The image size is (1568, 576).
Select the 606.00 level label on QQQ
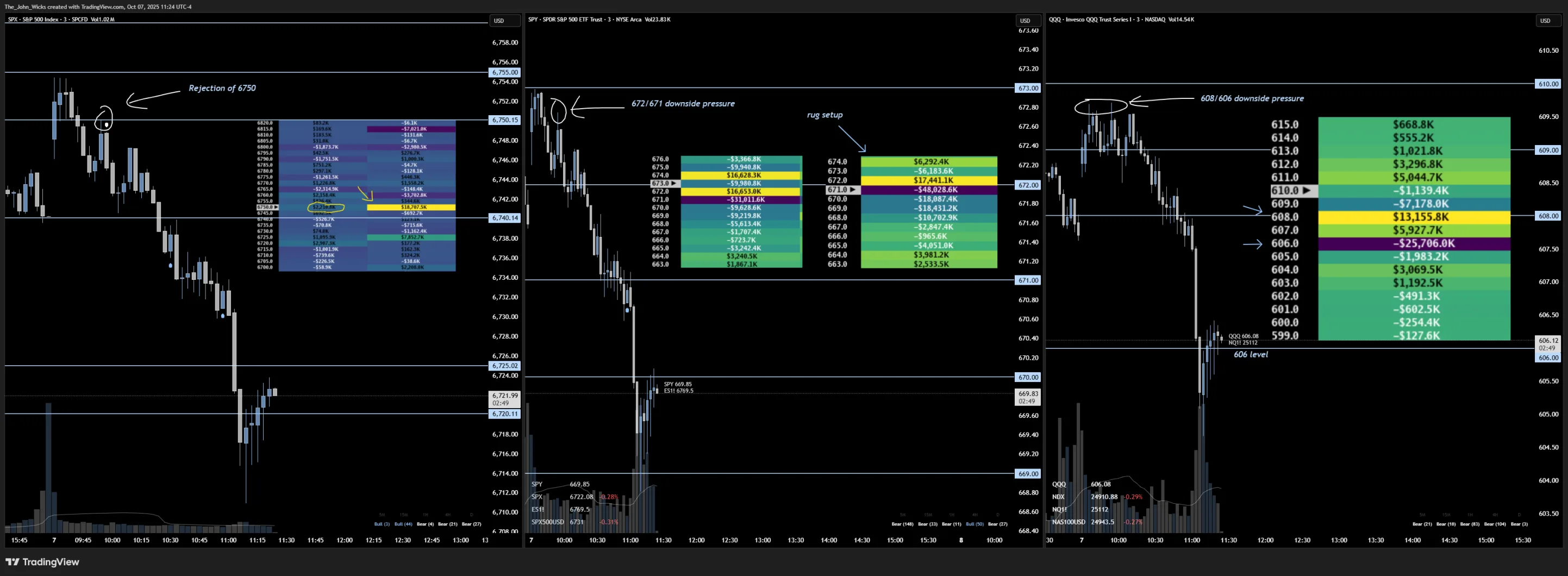(1548, 358)
